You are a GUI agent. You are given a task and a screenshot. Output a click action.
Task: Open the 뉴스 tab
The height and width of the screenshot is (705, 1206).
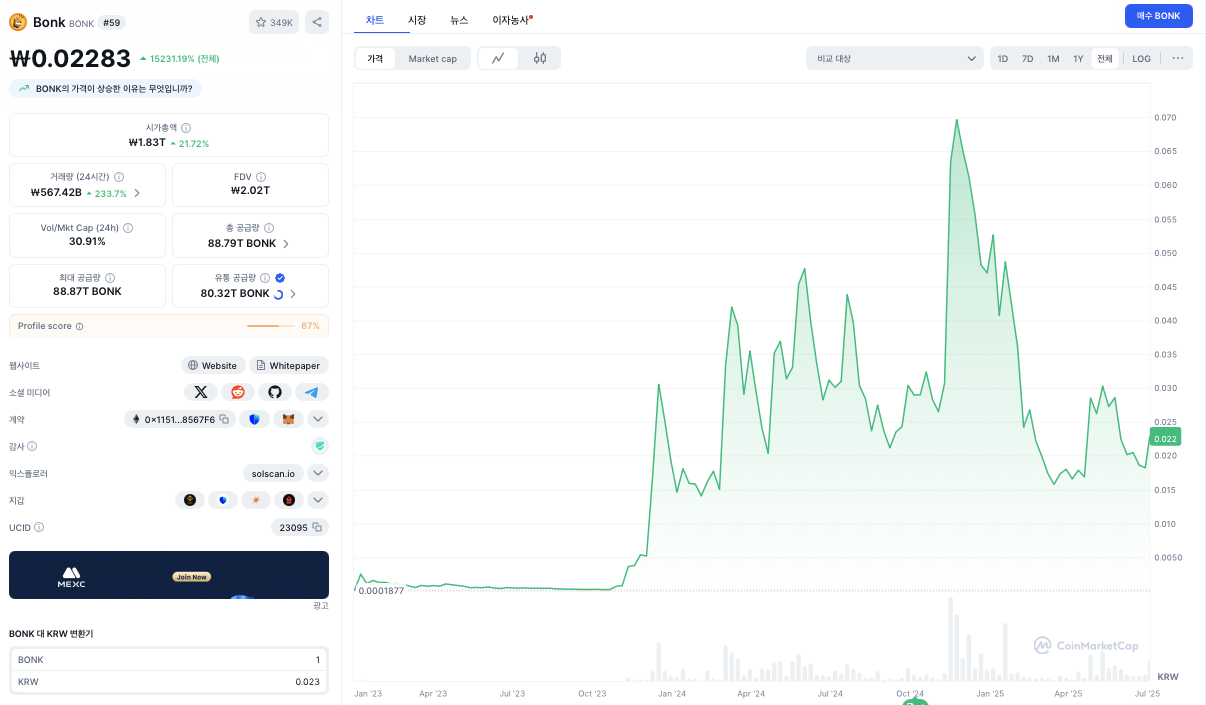click(459, 19)
